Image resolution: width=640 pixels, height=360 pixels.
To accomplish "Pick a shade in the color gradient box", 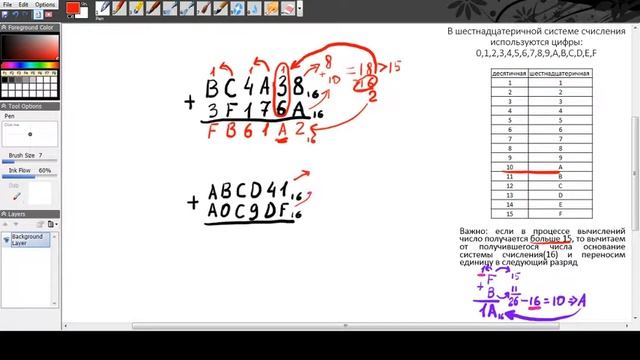I will 30,47.
